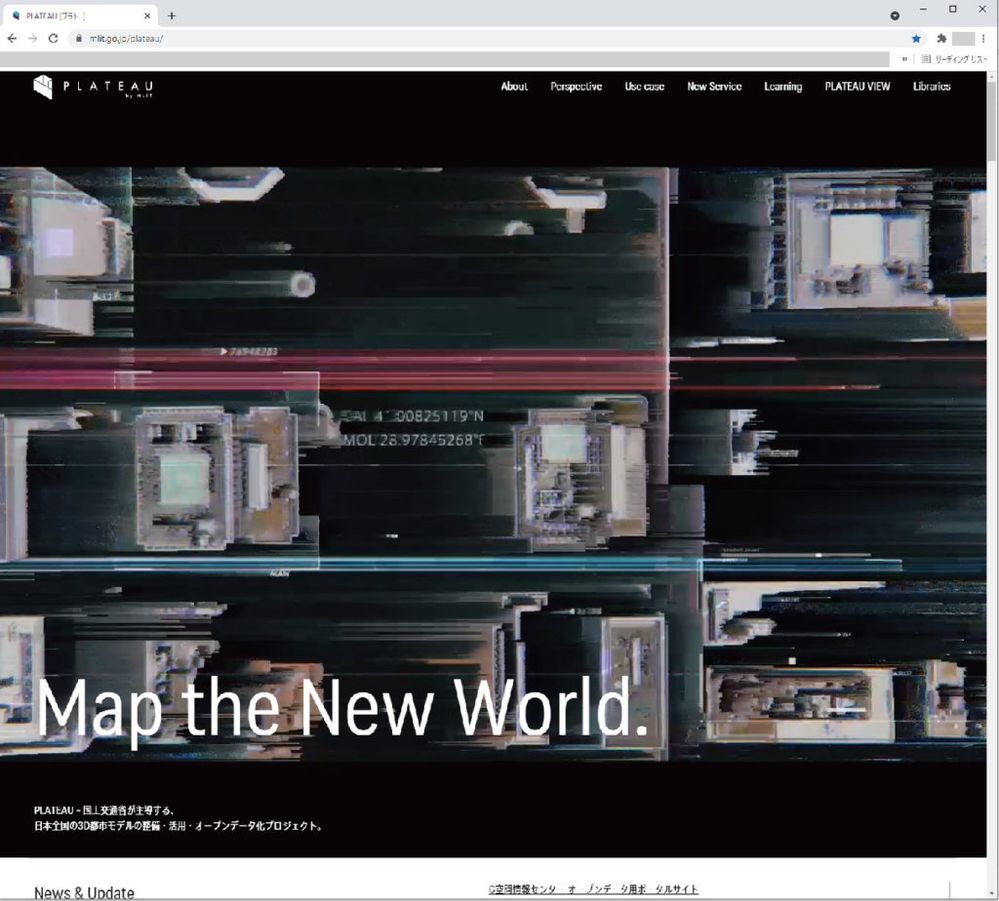Click the browser forward arrow
999x901 pixels.
pyautogui.click(x=32, y=39)
